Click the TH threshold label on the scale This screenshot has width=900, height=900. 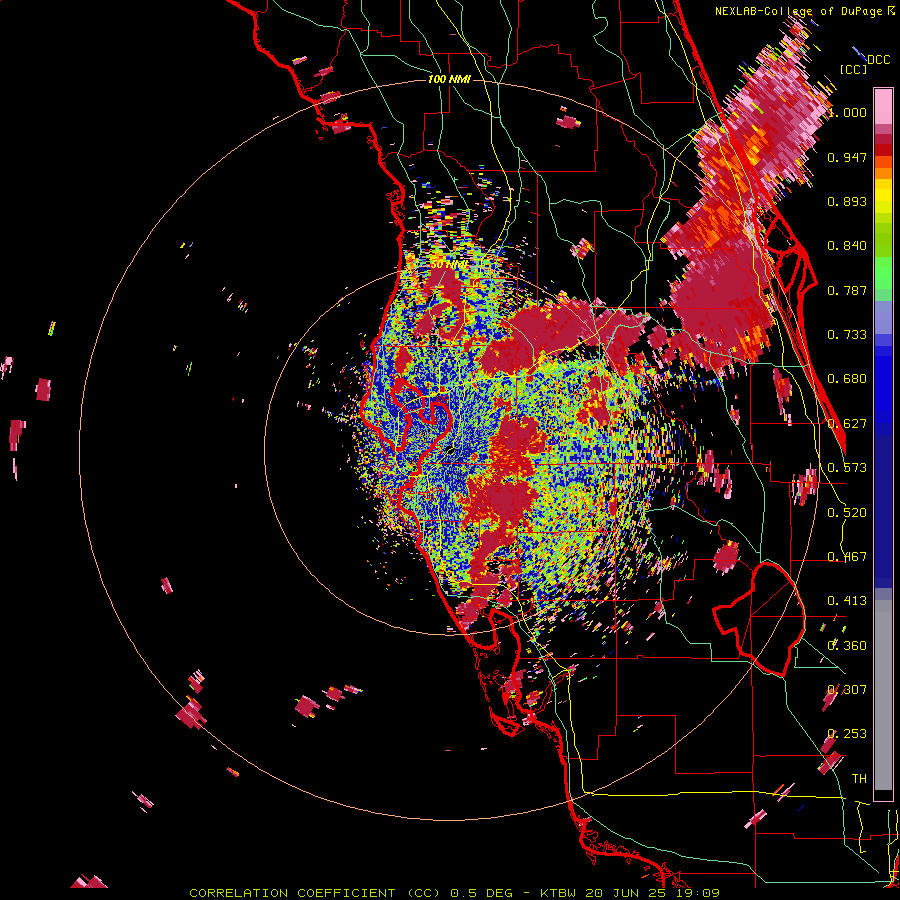pyautogui.click(x=859, y=779)
